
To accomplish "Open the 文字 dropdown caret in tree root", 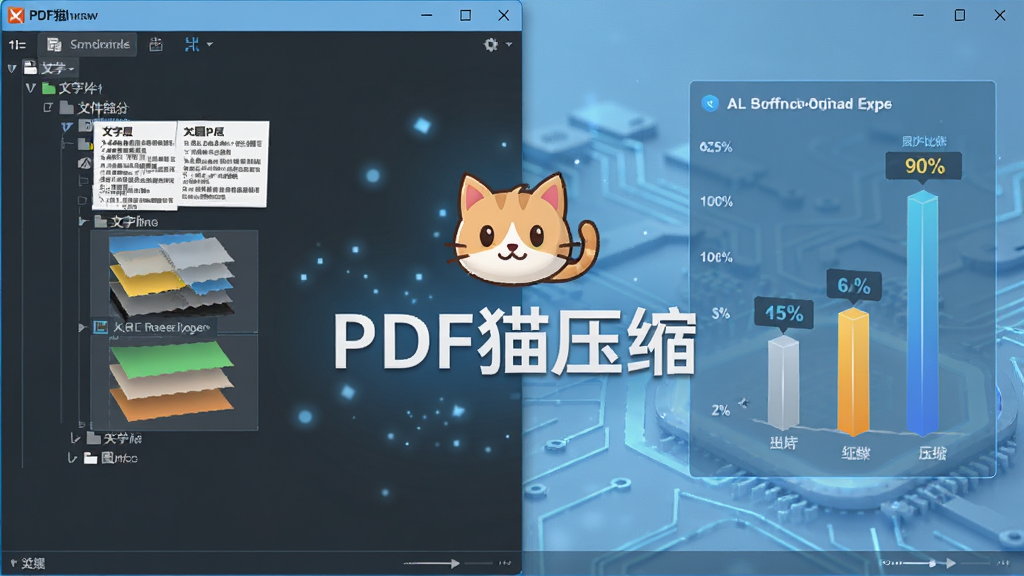I will pyautogui.click(x=71, y=69).
